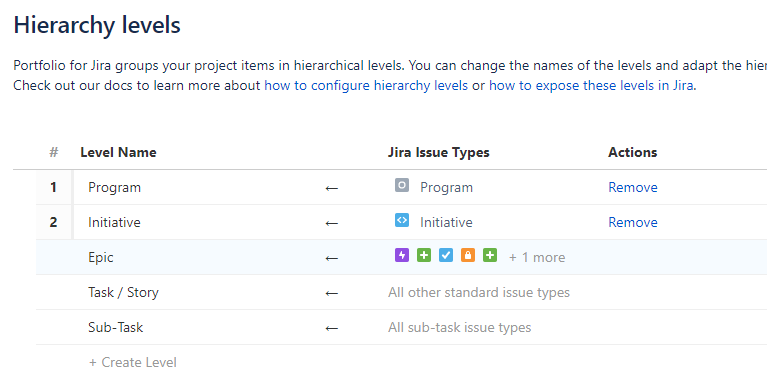
Task: Open 'how to expose these levels in Jira' link
Action: tap(591, 85)
